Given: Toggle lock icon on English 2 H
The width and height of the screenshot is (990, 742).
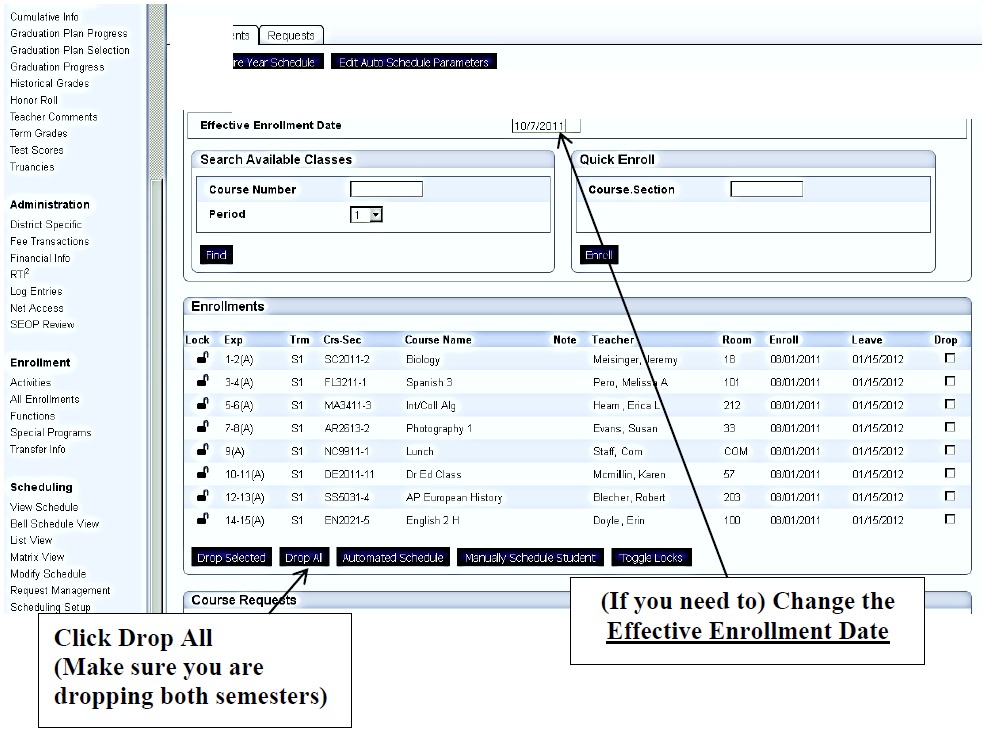Looking at the screenshot, I should pyautogui.click(x=203, y=519).
